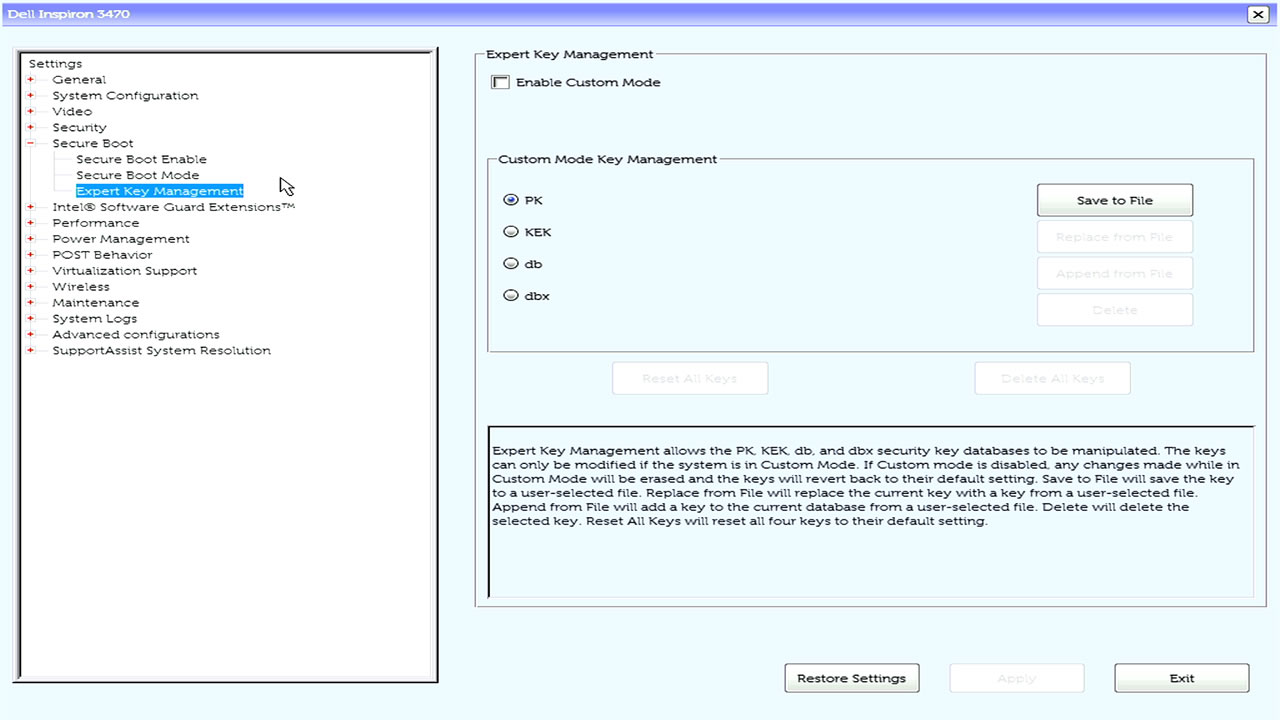Screen dimensions: 1280x720
Task: Open Secure Boot Mode page
Action: (137, 175)
